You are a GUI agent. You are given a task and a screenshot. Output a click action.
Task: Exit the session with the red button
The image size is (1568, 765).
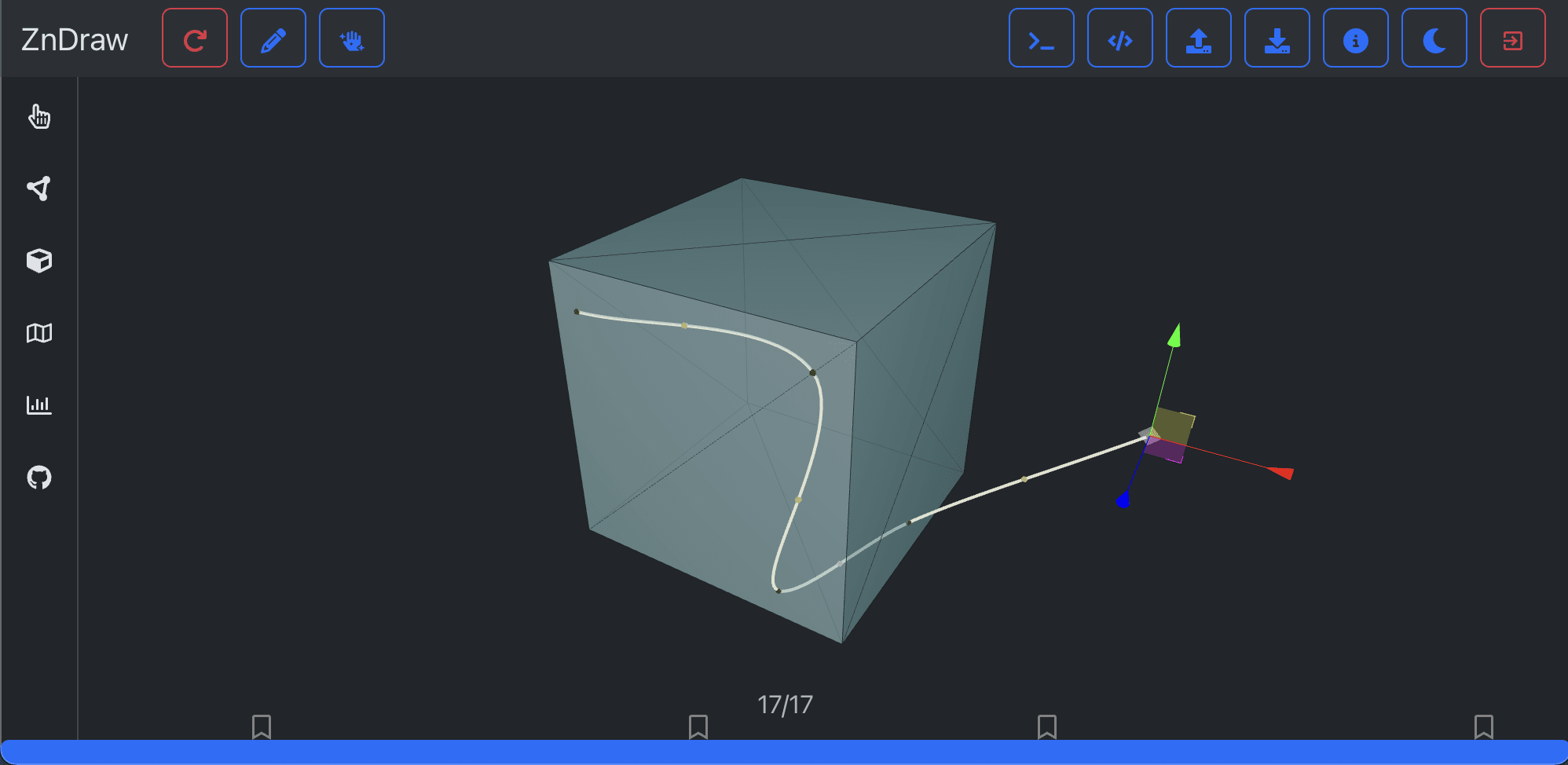[x=1512, y=37]
